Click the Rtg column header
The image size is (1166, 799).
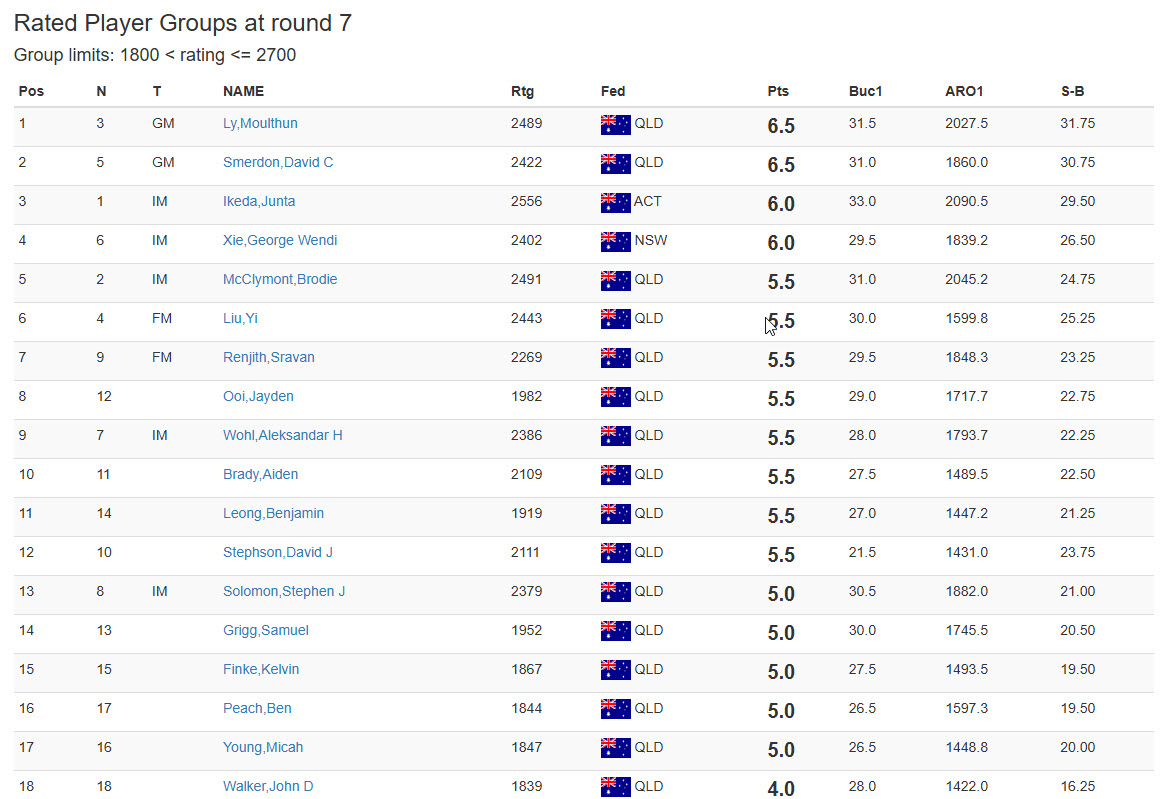[522, 92]
